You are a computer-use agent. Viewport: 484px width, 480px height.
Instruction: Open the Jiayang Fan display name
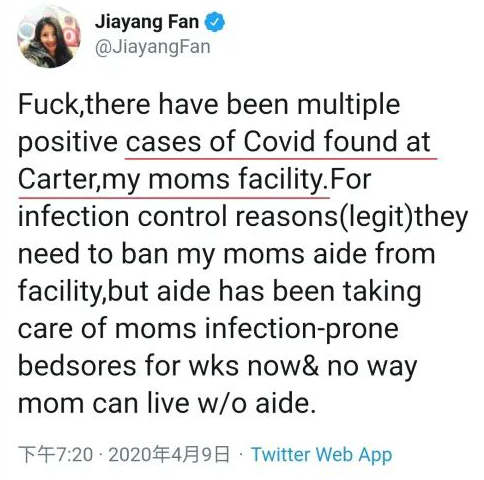(x=147, y=22)
